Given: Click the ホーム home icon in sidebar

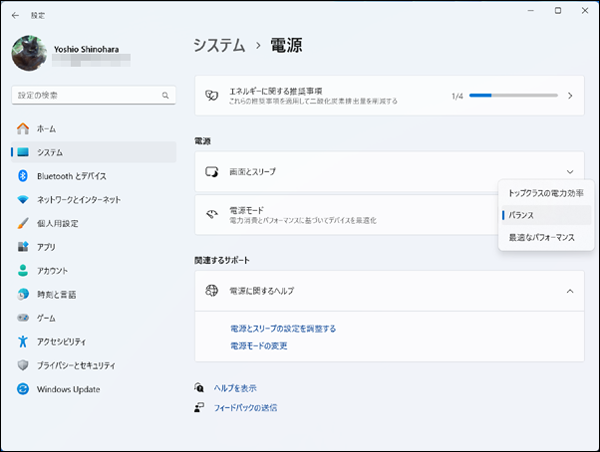Looking at the screenshot, I should [x=22, y=129].
